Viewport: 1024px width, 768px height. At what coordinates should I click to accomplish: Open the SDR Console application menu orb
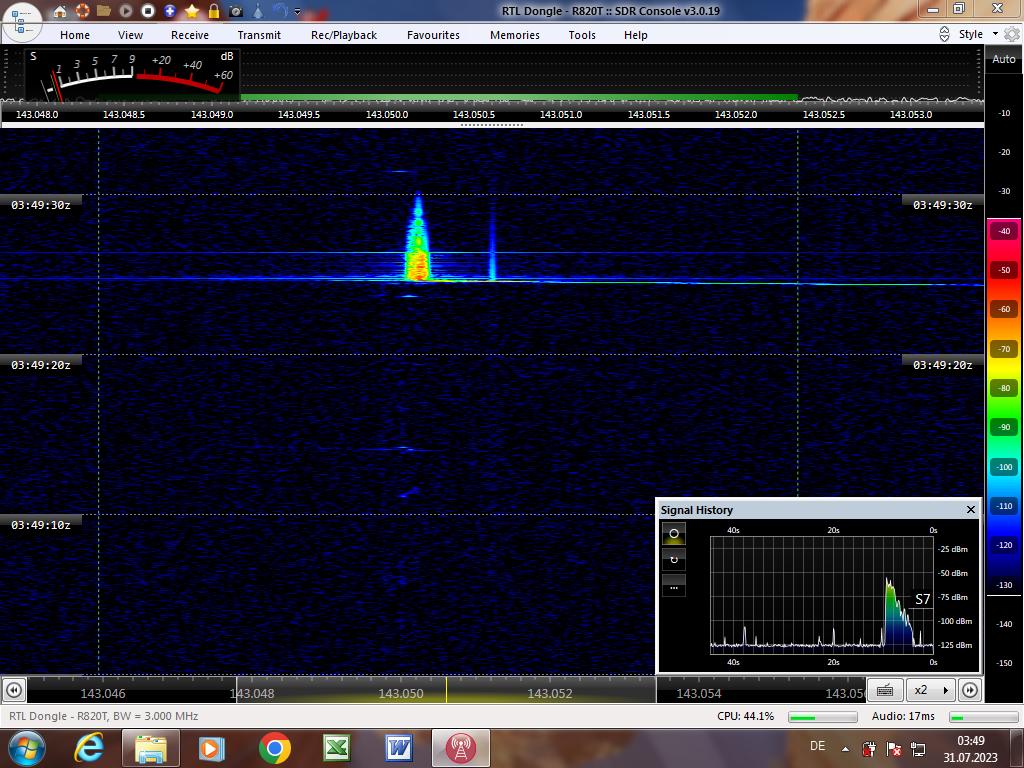[22, 21]
